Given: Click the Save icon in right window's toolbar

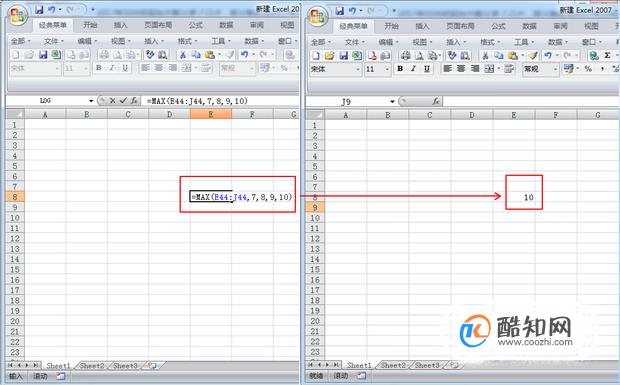Looking at the screenshot, I should tap(344, 55).
